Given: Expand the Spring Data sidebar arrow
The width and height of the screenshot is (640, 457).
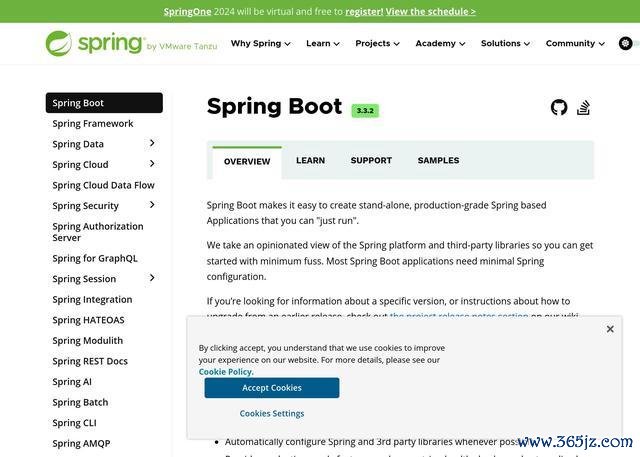Looking at the screenshot, I should tap(152, 144).
